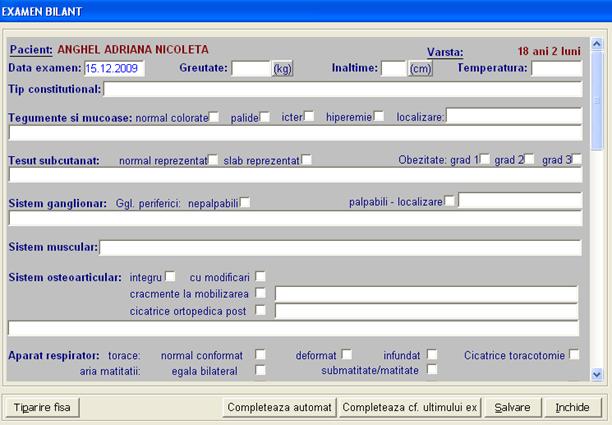The width and height of the screenshot is (612, 425).
Task: Mark Sistem osteoarticular as integru
Action: coord(171,276)
